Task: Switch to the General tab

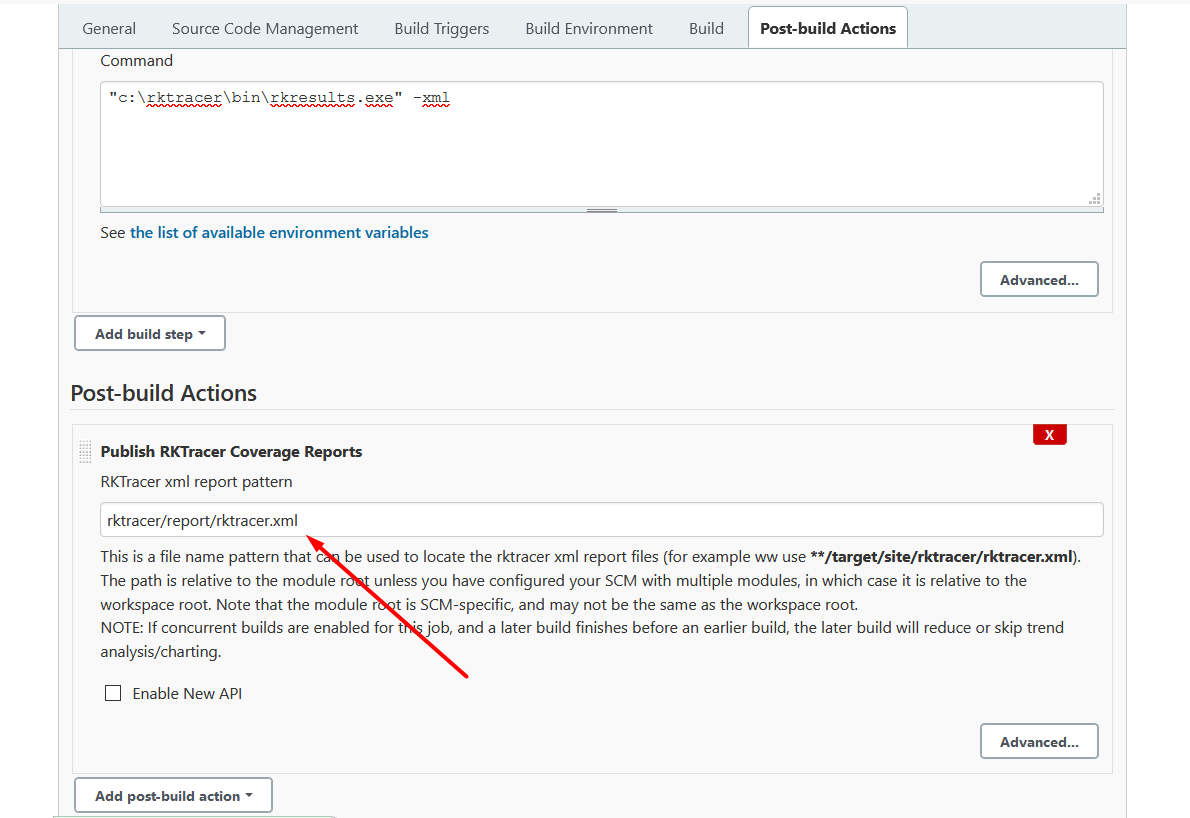Action: (x=109, y=28)
